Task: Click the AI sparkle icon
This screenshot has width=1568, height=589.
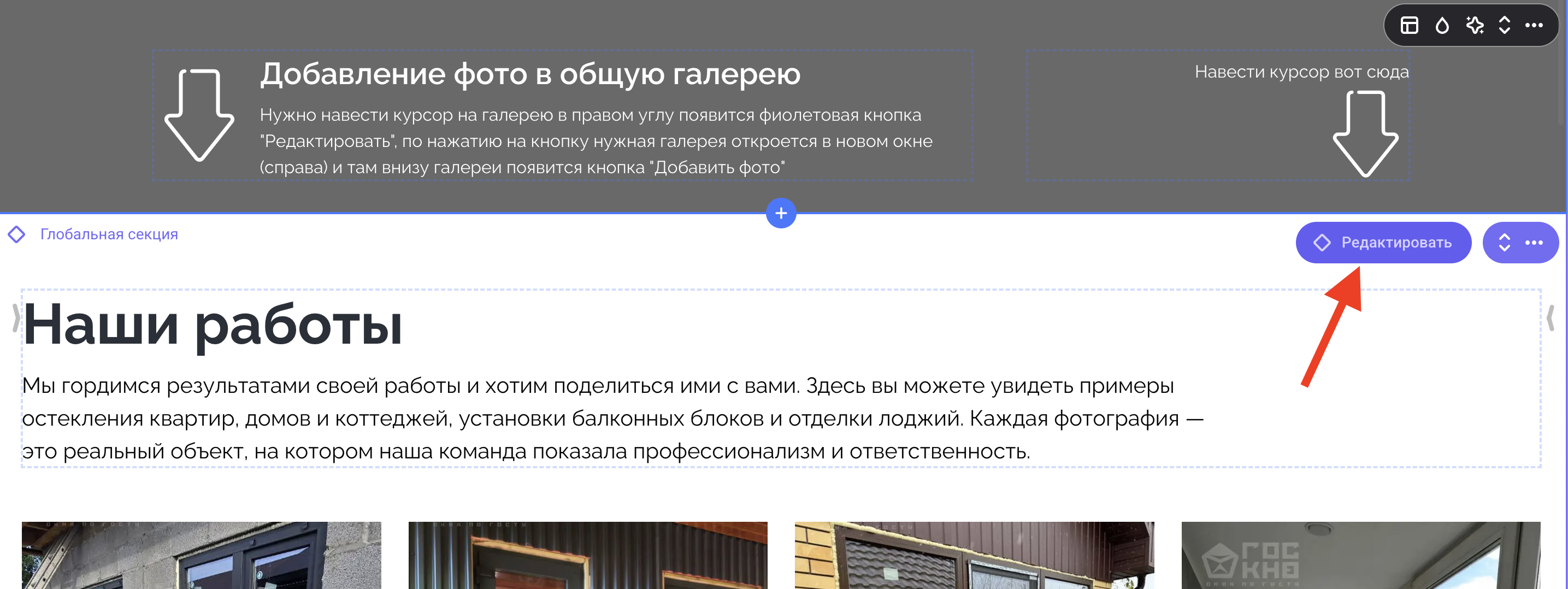Action: point(1474,26)
